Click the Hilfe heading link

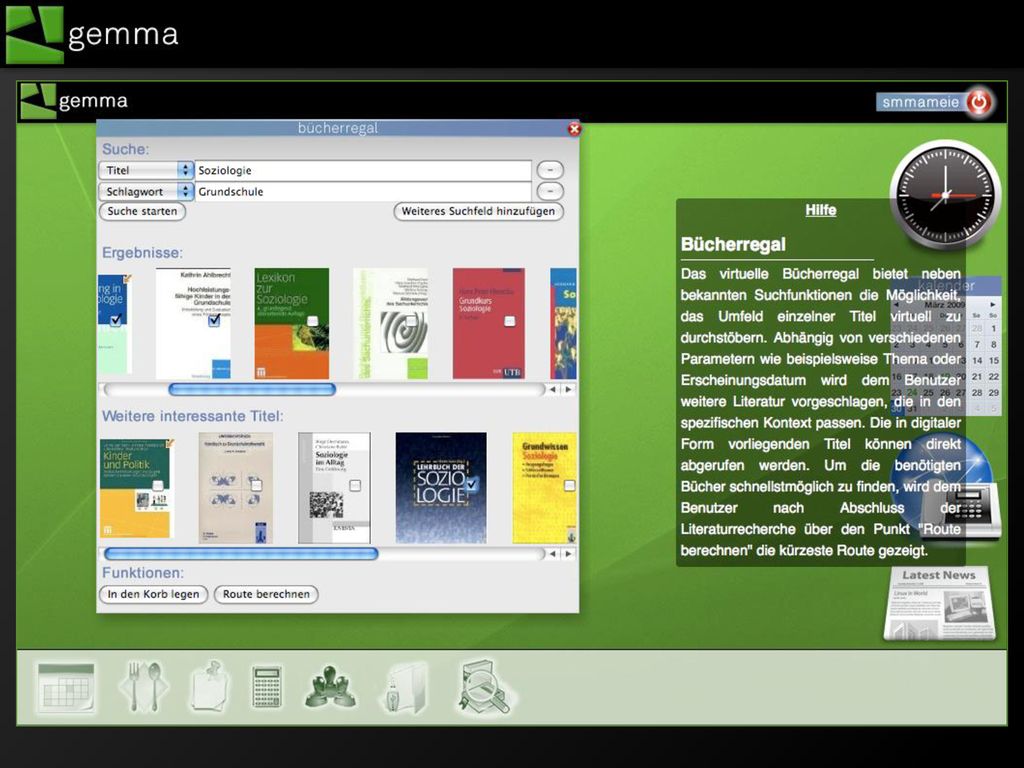[x=821, y=210]
